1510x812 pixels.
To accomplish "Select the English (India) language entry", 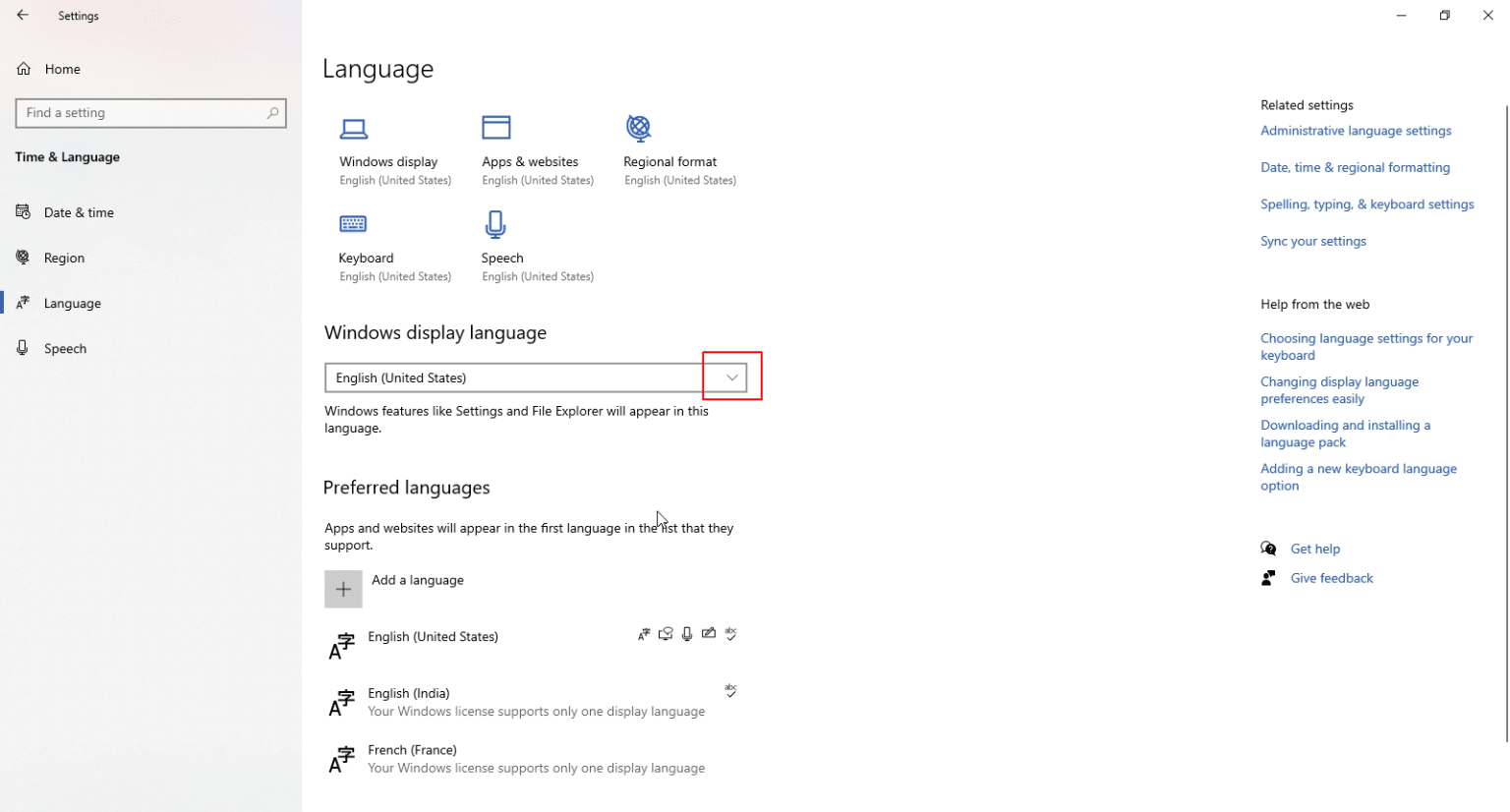I will (409, 693).
